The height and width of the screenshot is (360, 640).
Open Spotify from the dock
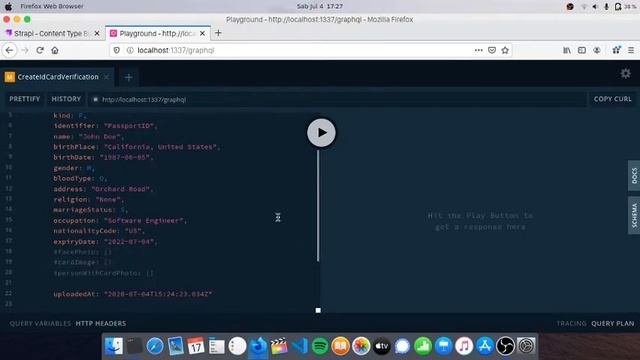[320, 346]
